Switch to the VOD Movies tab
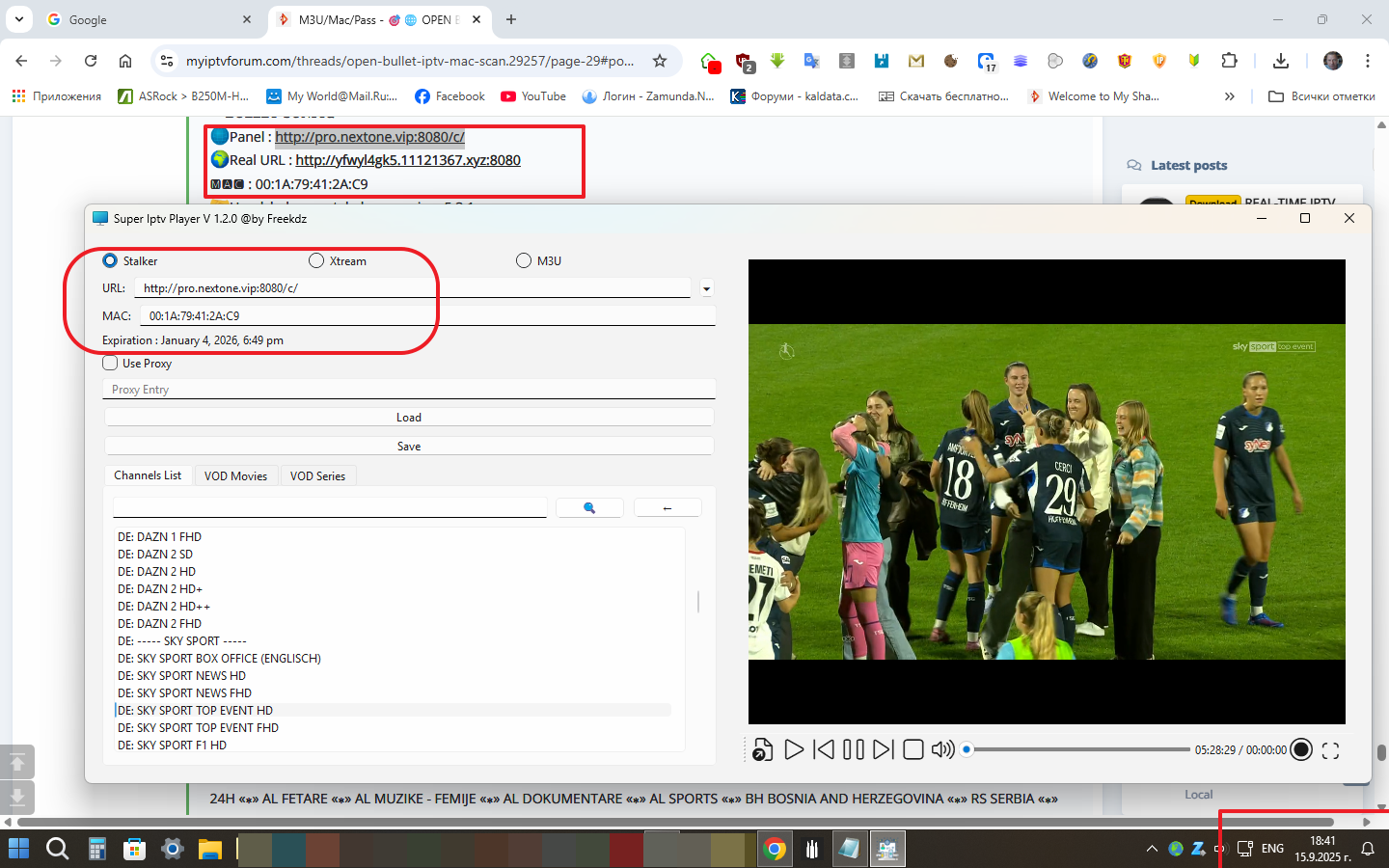Viewport: 1389px width, 868px height. coord(235,475)
